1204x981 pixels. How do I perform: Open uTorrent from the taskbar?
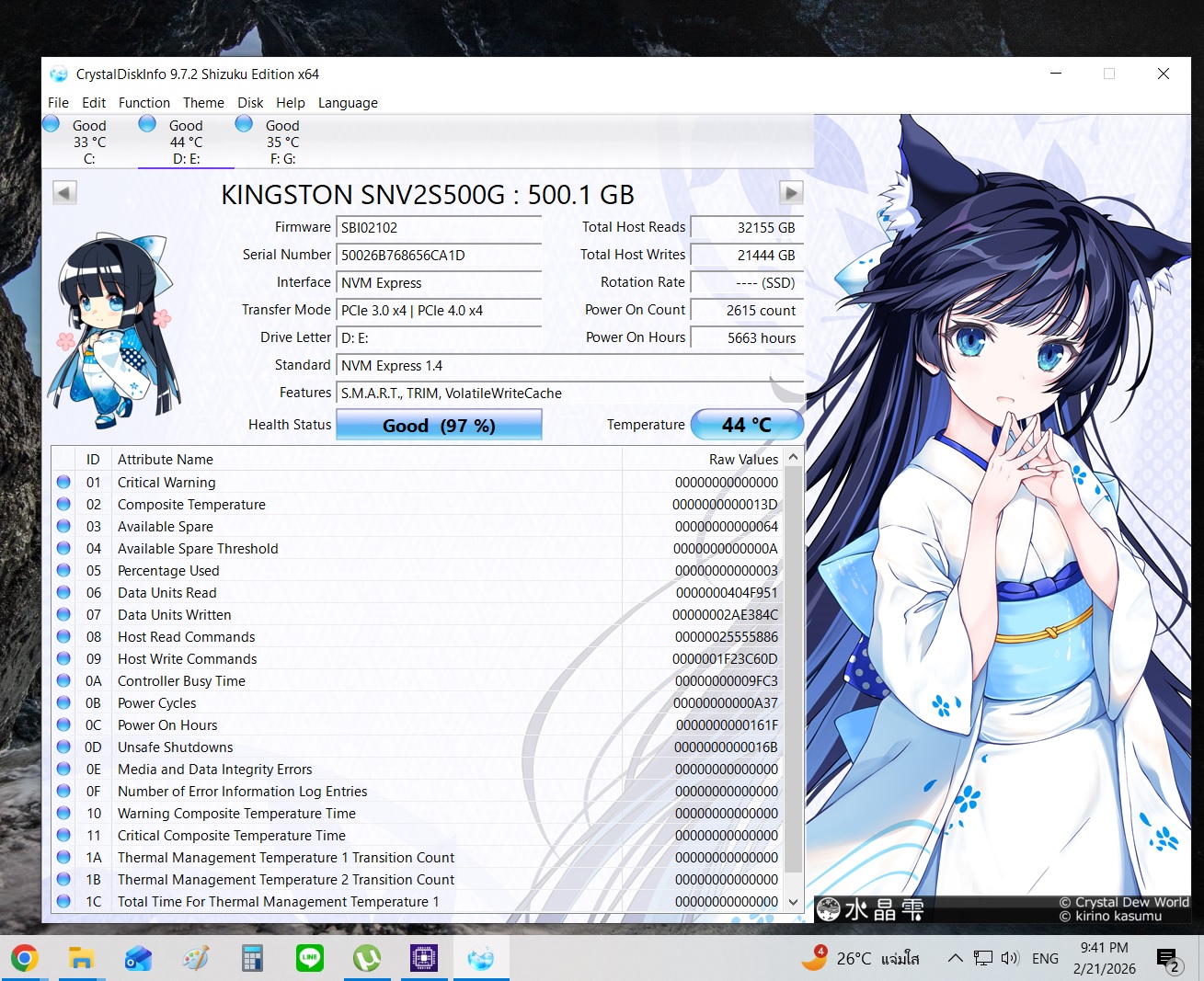(367, 959)
